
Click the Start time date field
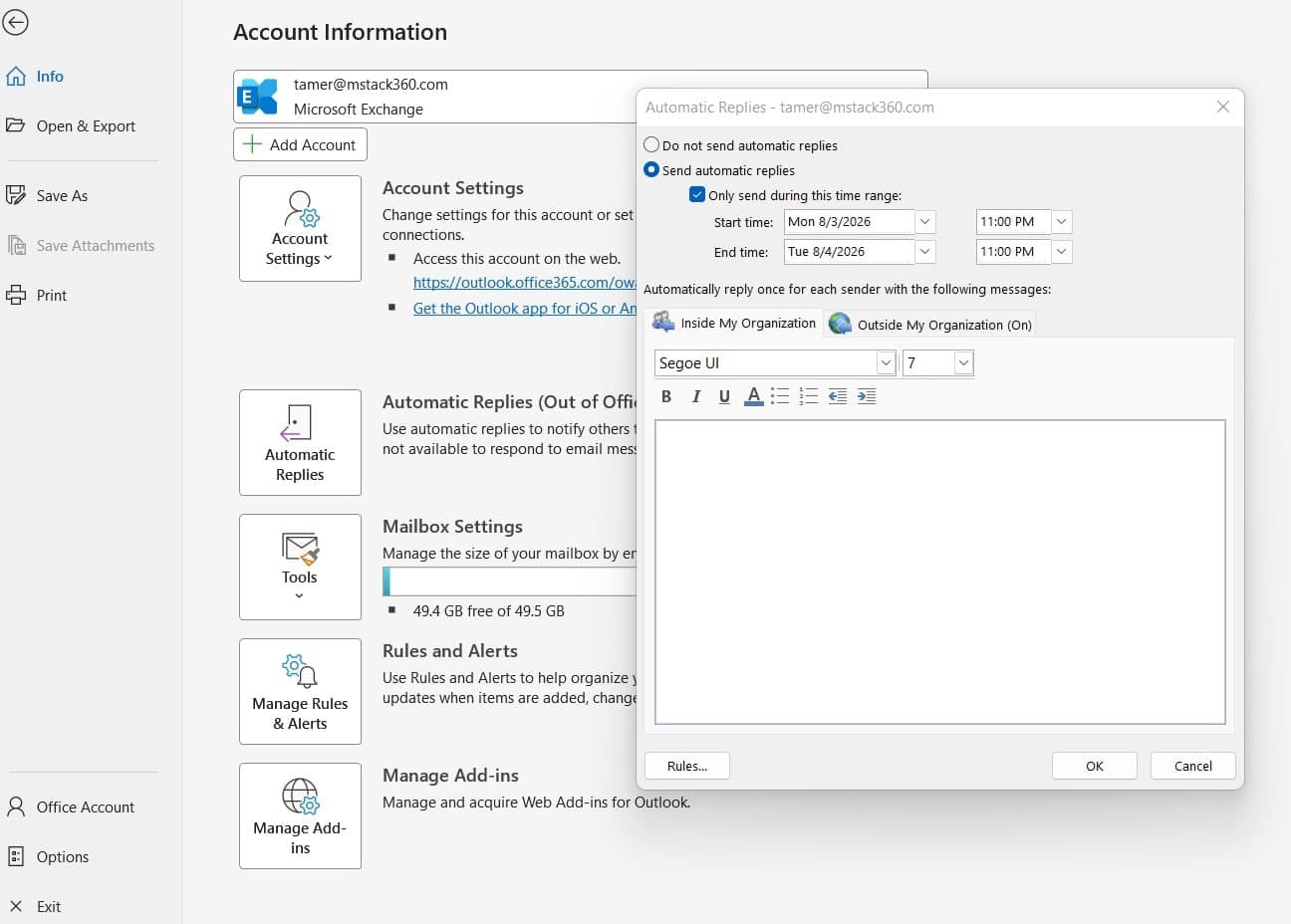tap(849, 222)
